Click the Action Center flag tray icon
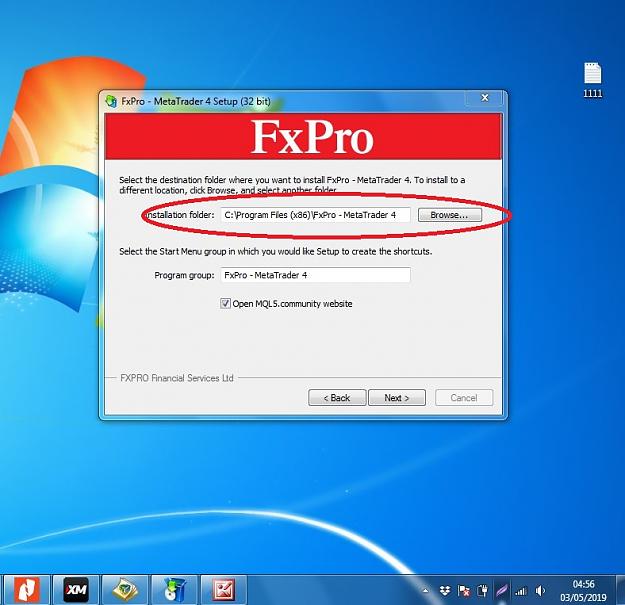 point(464,590)
